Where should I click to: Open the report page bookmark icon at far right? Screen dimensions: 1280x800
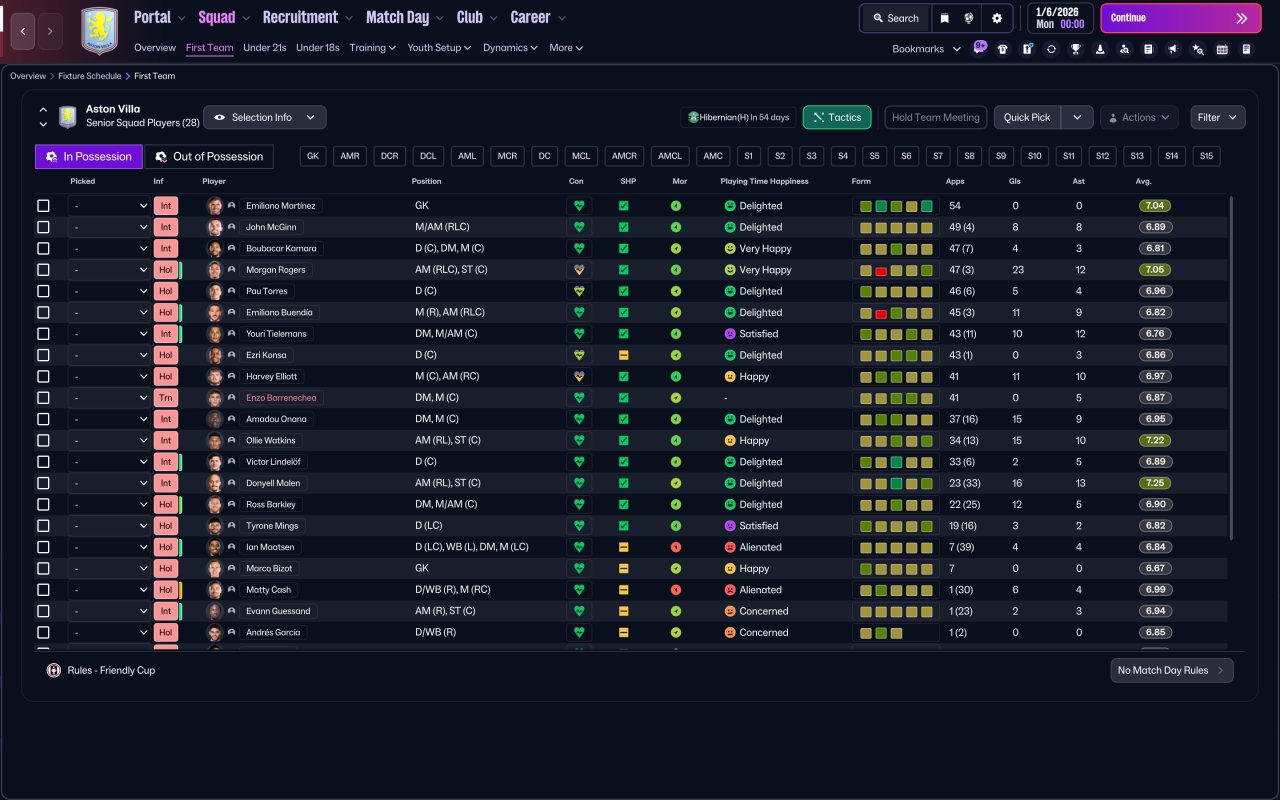tap(1246, 48)
